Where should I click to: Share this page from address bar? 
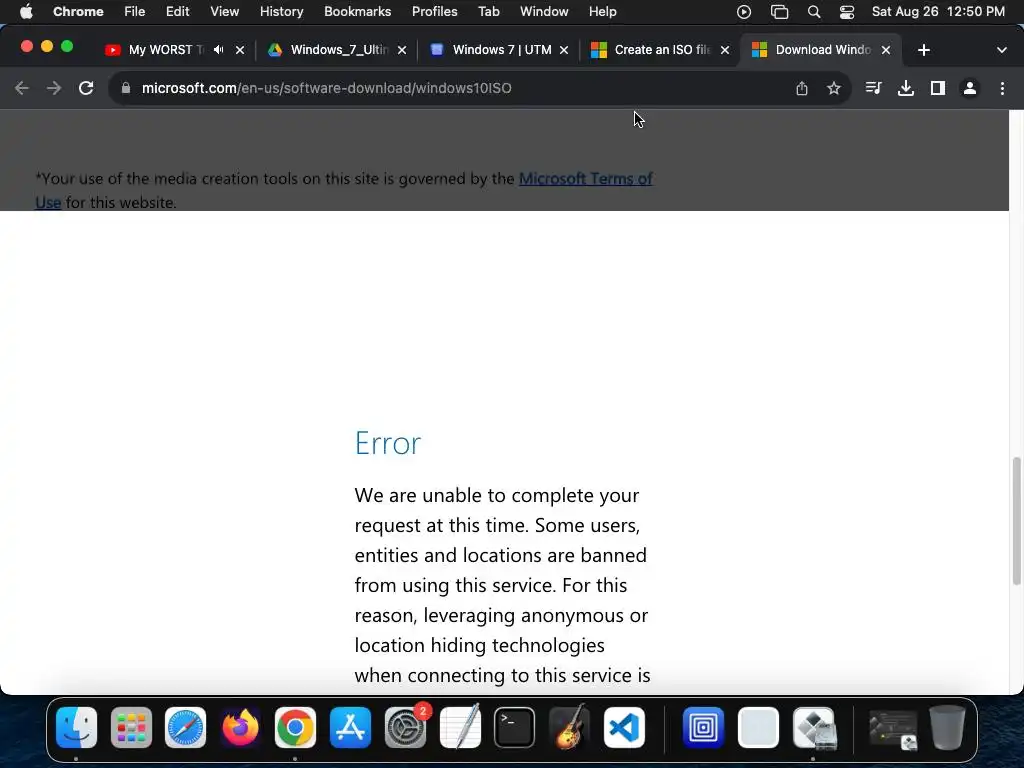pos(802,88)
